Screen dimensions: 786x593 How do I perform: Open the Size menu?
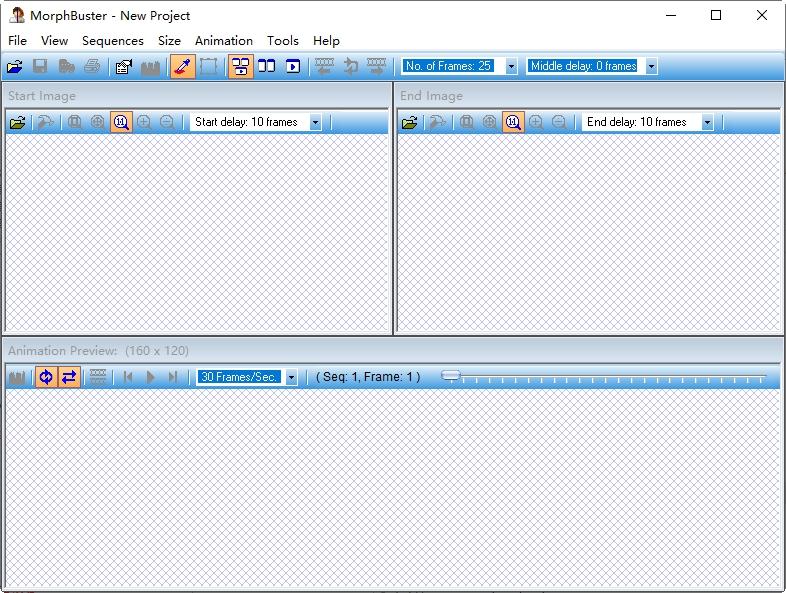(169, 41)
